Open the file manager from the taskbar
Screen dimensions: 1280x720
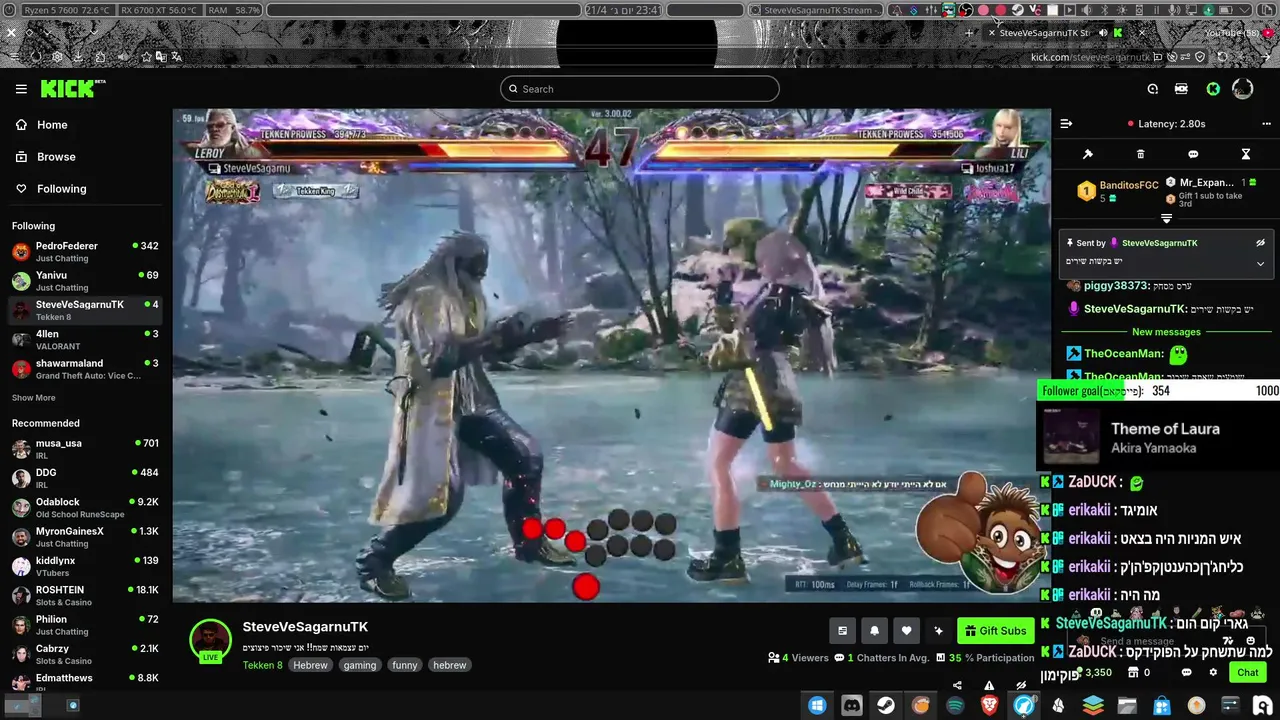point(1127,705)
